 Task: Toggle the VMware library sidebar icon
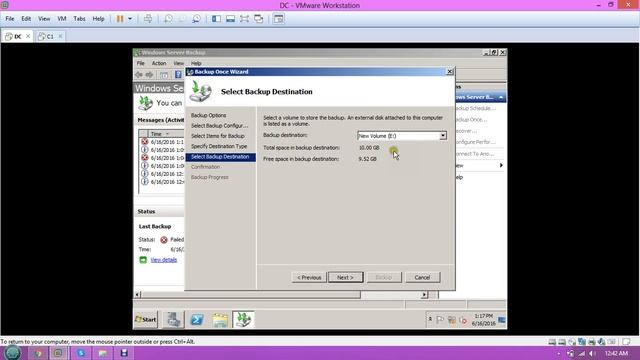[216, 19]
